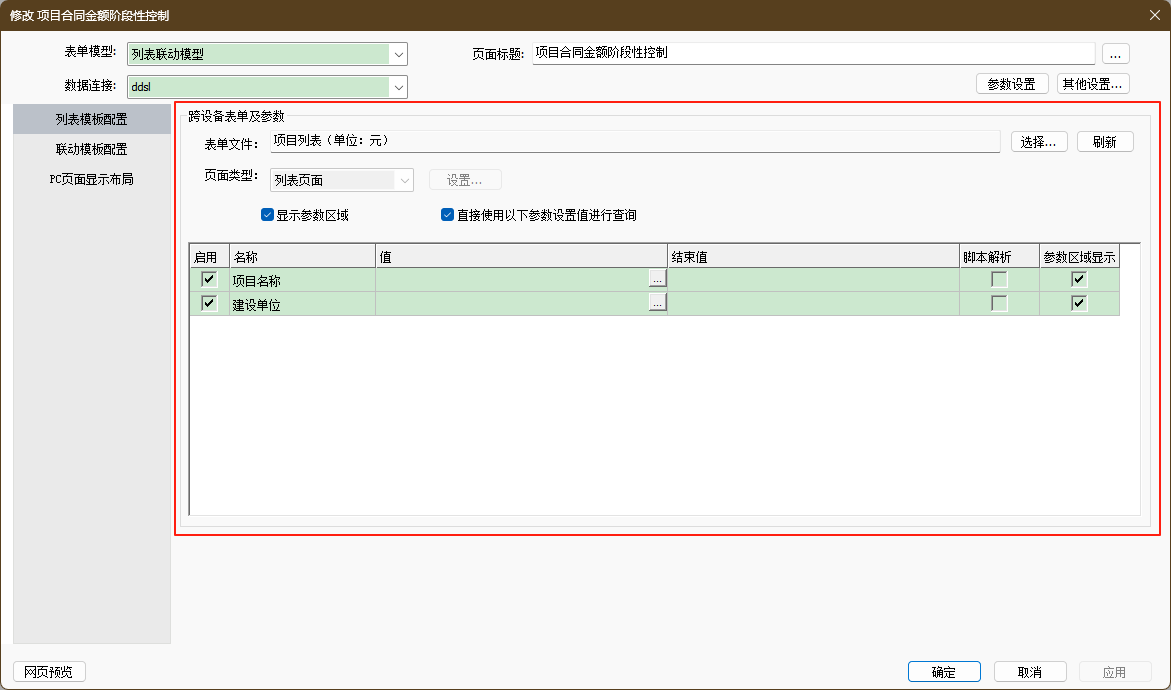Select PC页面显示布局 in the sidebar
This screenshot has height=690, width=1171.
(91, 180)
